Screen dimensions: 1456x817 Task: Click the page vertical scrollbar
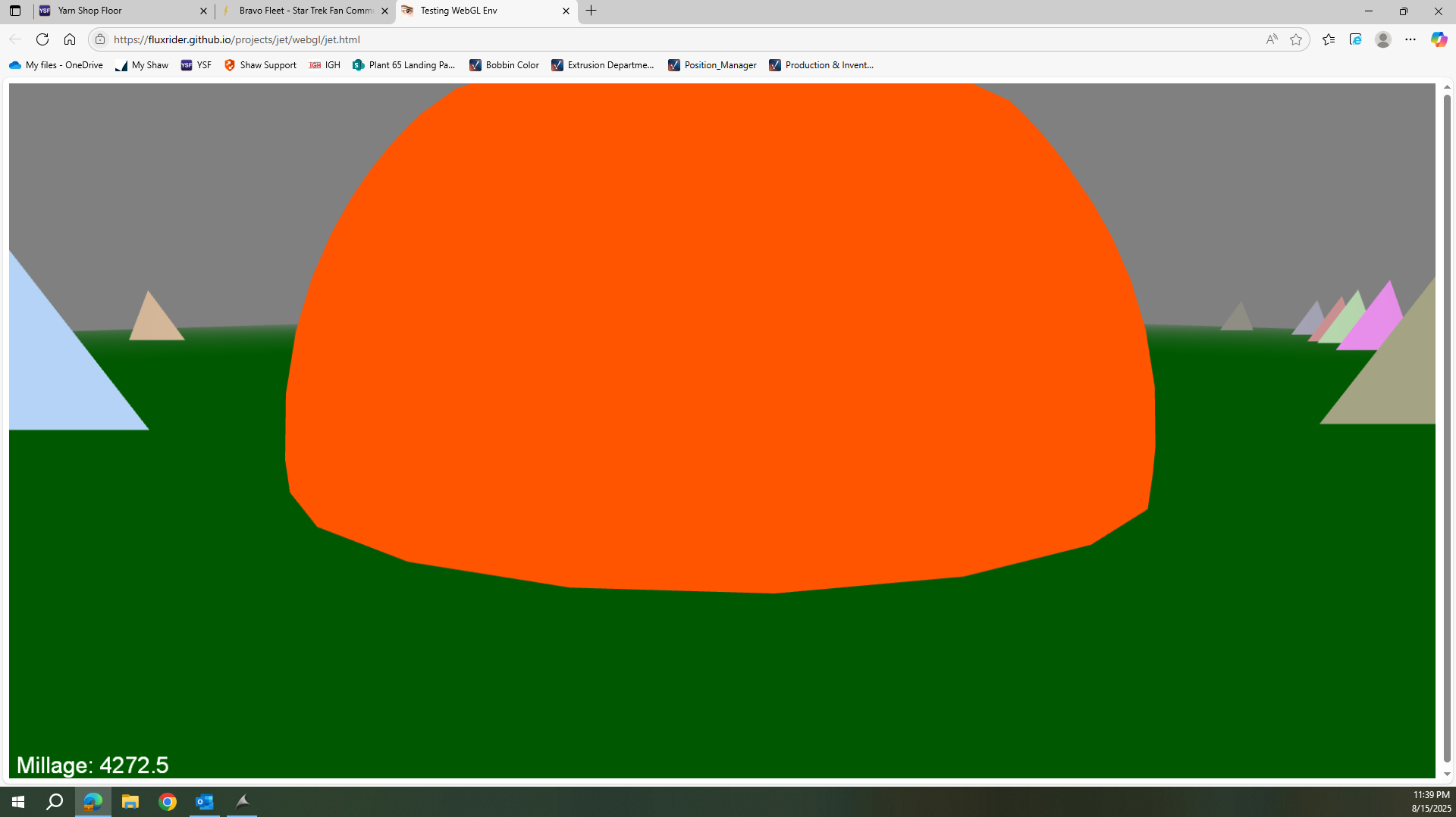(1447, 424)
